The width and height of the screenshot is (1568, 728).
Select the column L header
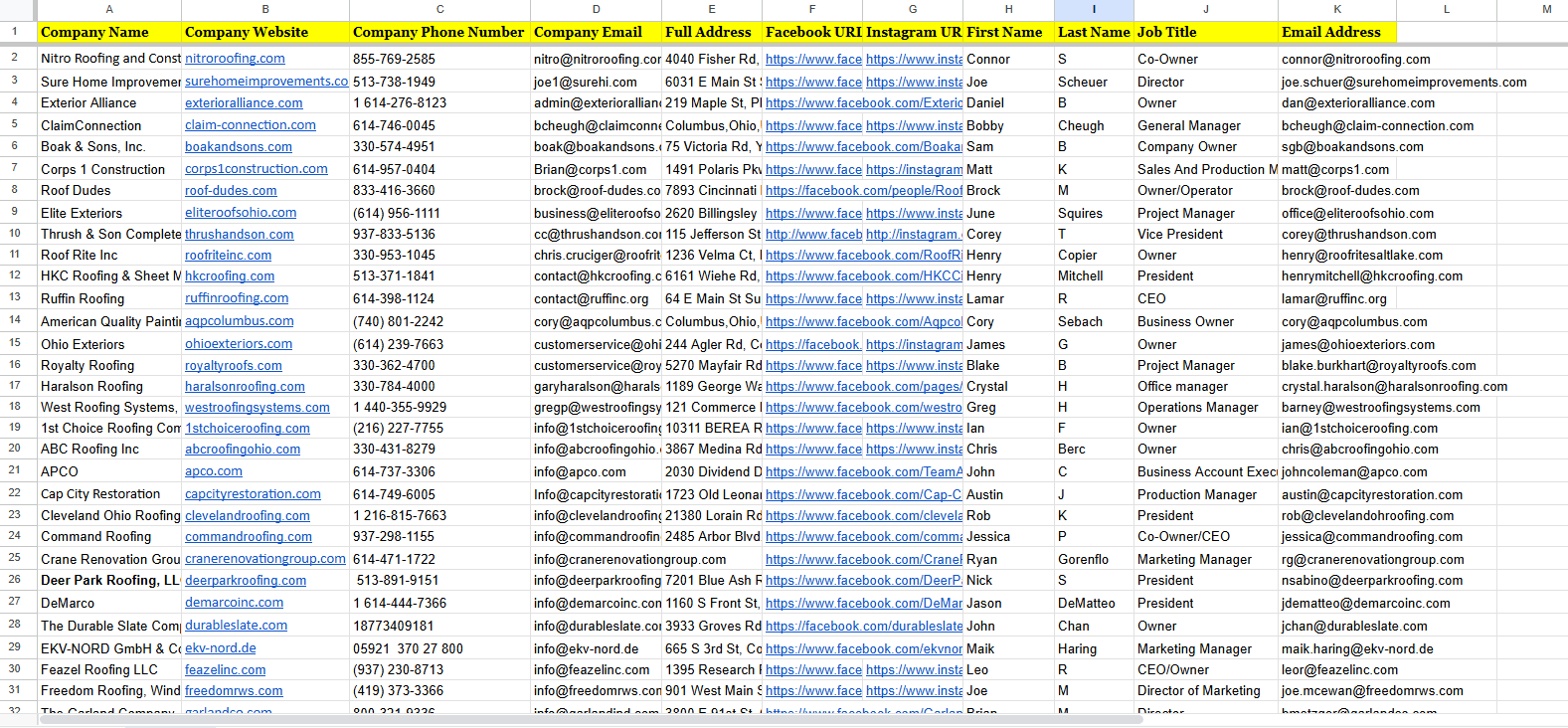point(1446,9)
